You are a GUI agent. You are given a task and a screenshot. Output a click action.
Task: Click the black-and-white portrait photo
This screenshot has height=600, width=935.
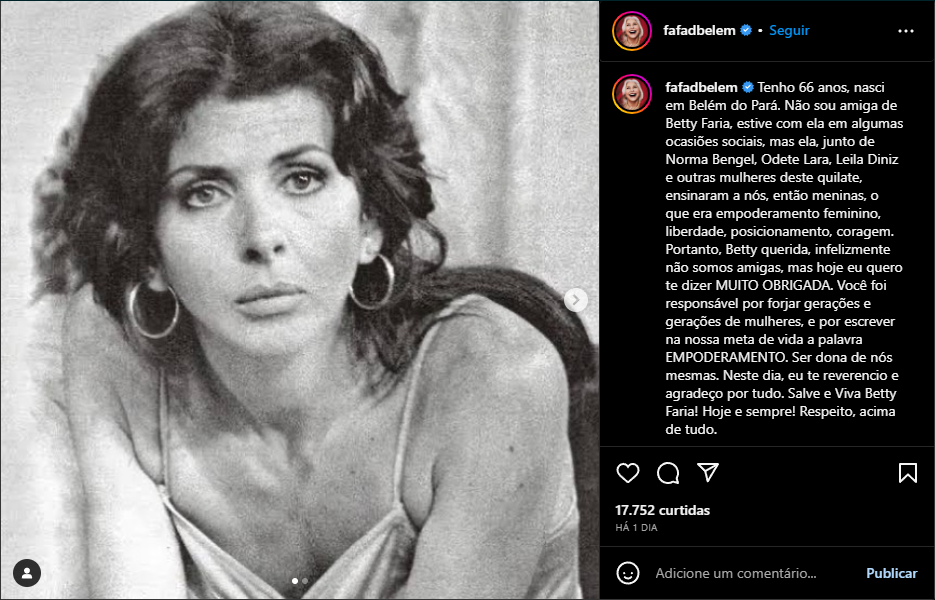tap(300, 300)
